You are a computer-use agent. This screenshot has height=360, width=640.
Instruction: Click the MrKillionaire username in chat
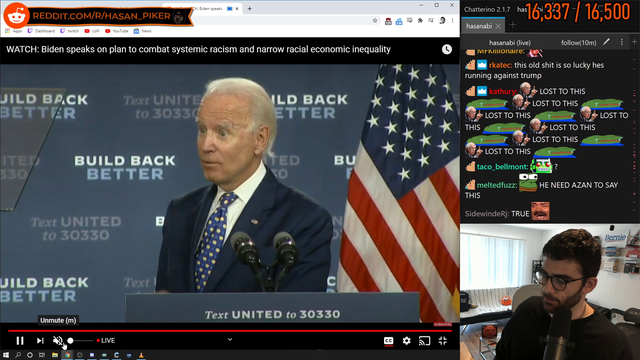coord(500,51)
